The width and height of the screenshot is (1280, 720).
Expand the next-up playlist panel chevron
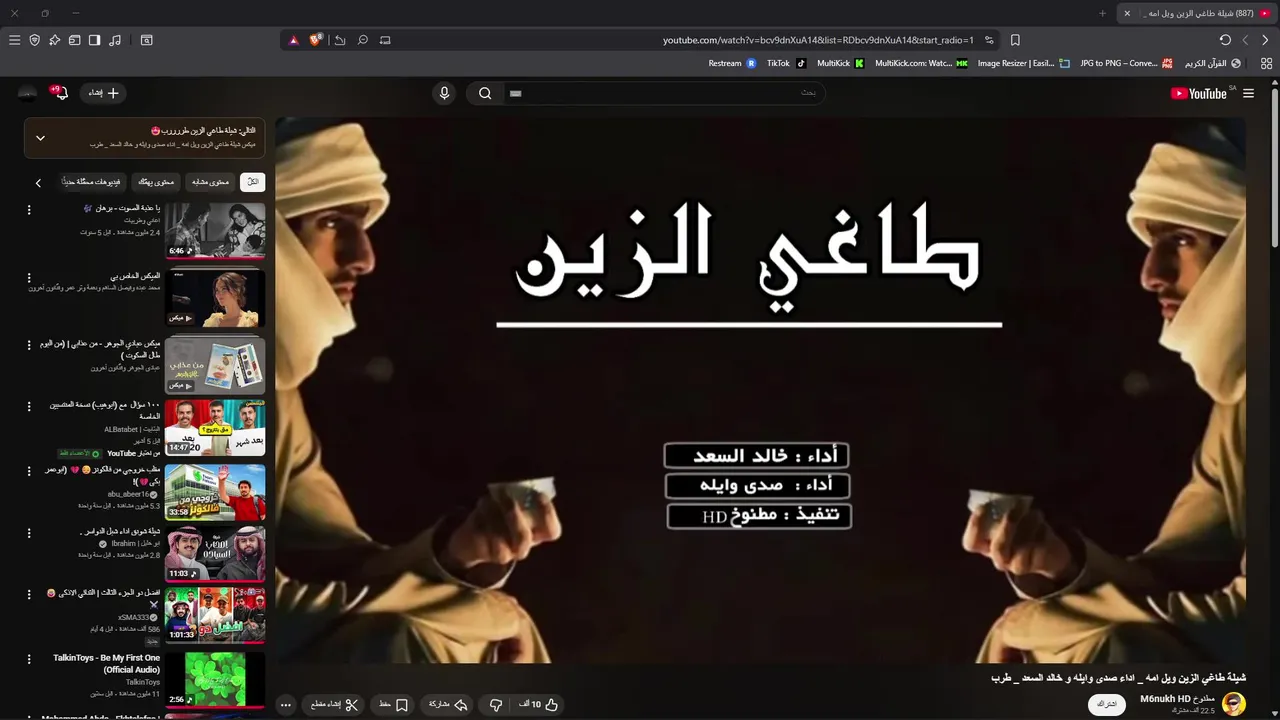tap(40, 138)
